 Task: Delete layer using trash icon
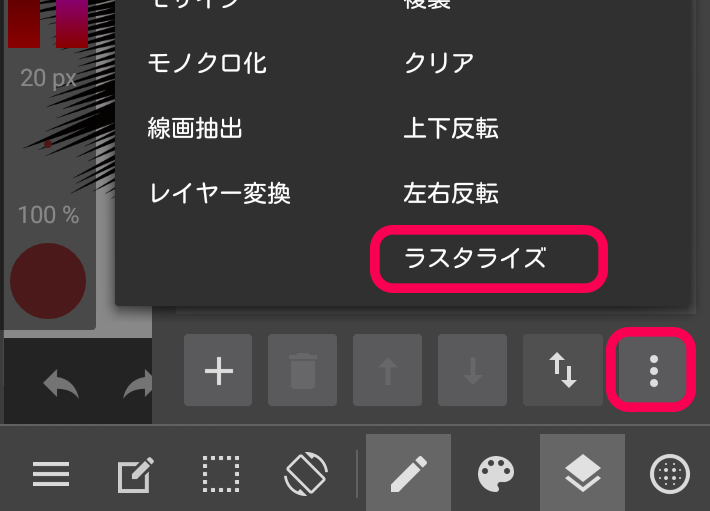tap(302, 370)
